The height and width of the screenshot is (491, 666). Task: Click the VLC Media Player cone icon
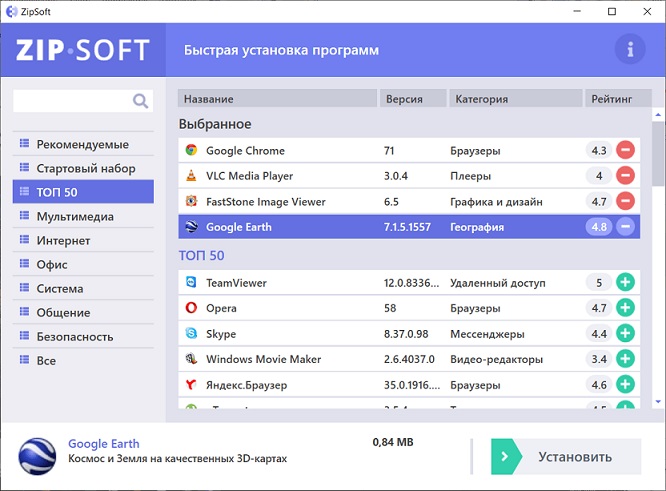pos(191,175)
